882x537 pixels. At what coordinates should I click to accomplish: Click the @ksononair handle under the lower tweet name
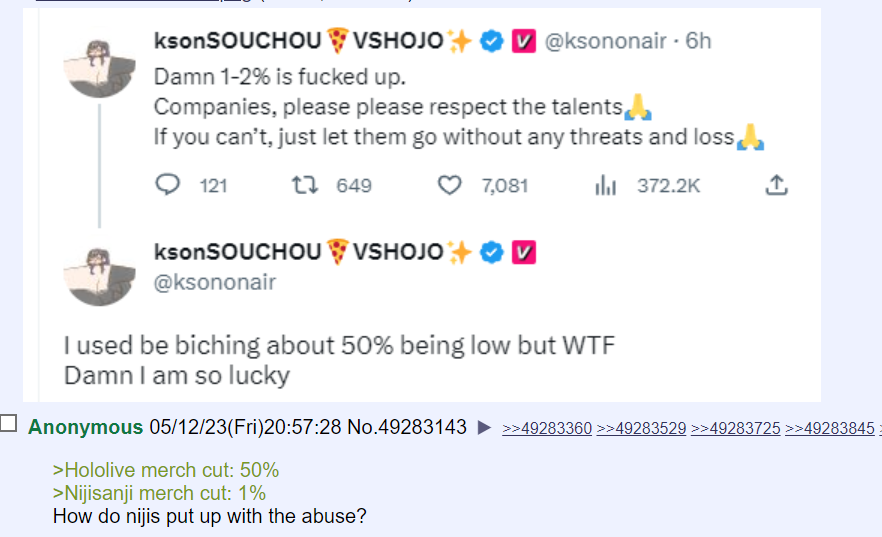[x=214, y=282]
